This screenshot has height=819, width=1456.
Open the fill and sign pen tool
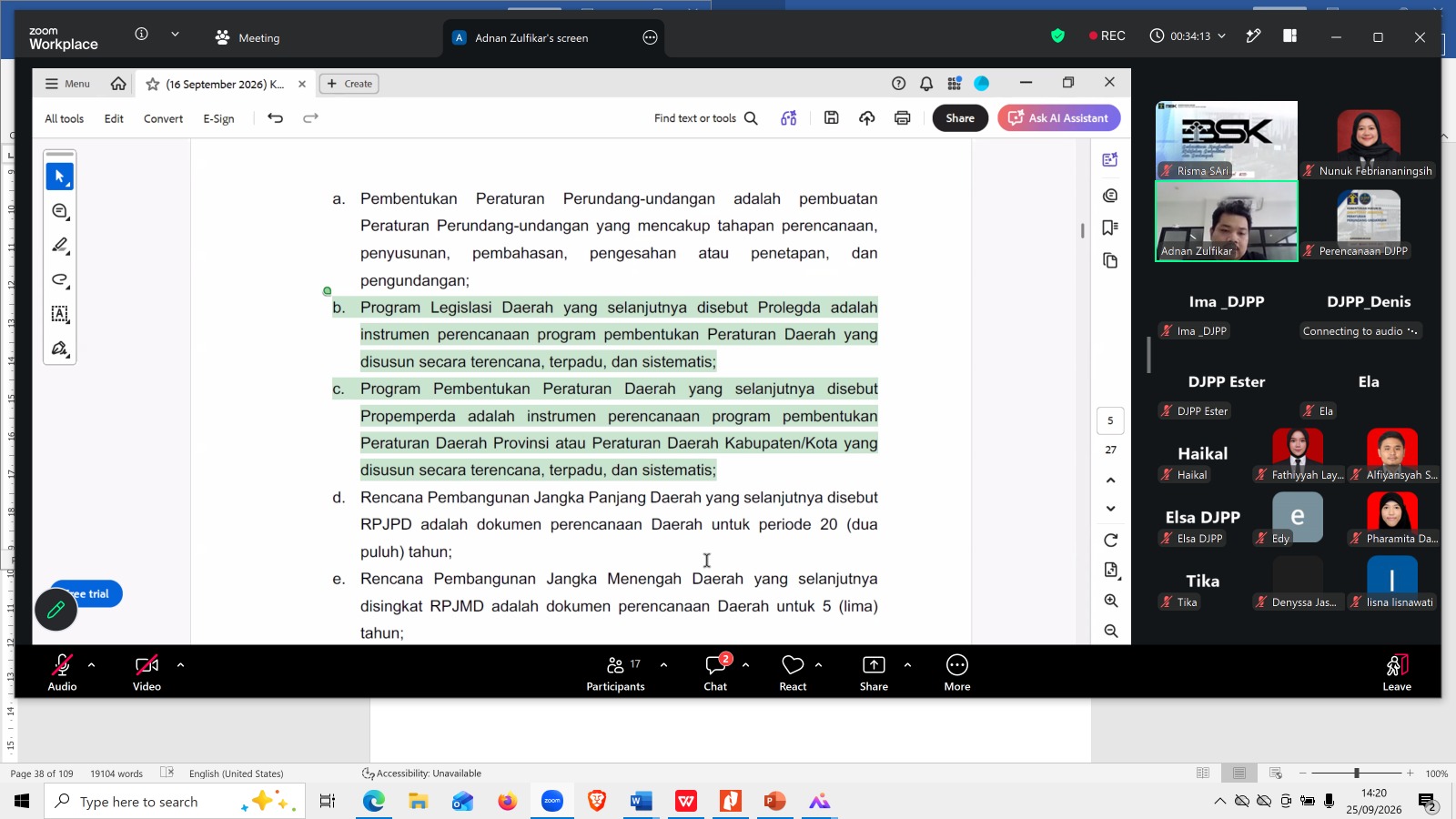click(x=60, y=349)
